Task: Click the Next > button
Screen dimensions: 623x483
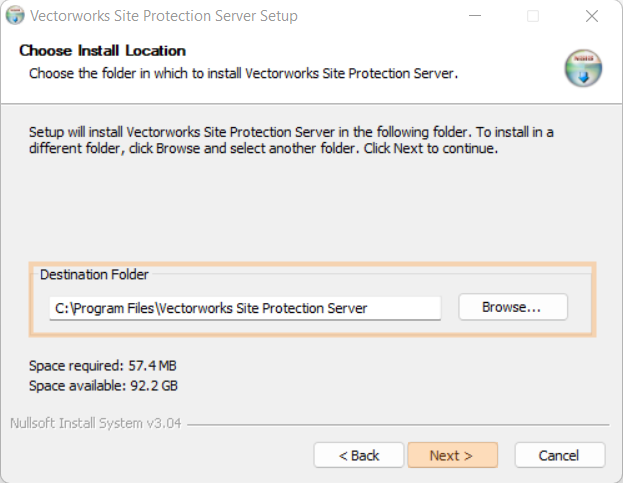Action: click(x=453, y=455)
